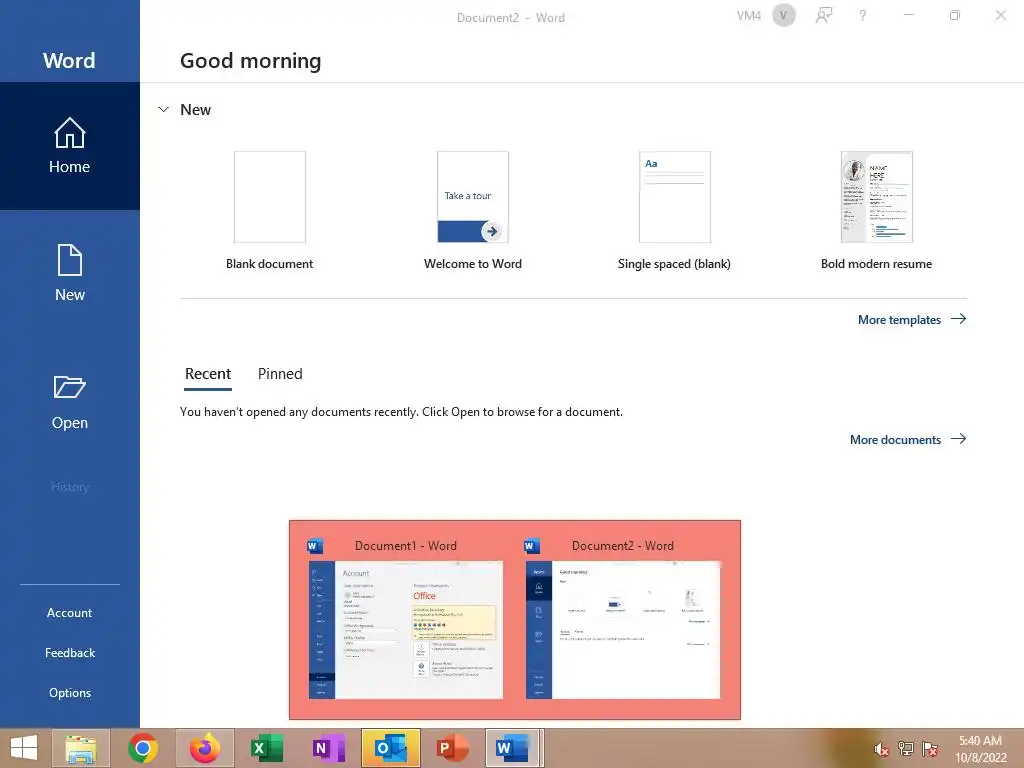This screenshot has width=1024, height=768.
Task: Open Word Options
Action: click(69, 692)
